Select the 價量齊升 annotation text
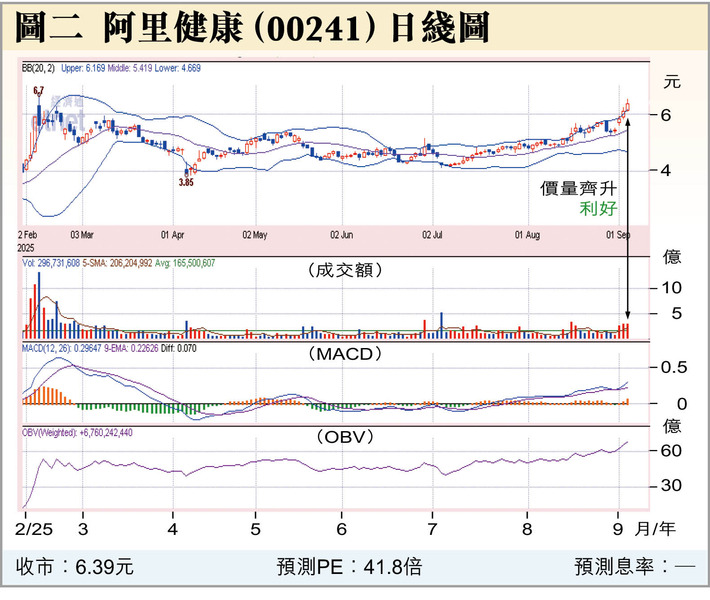 (578, 188)
